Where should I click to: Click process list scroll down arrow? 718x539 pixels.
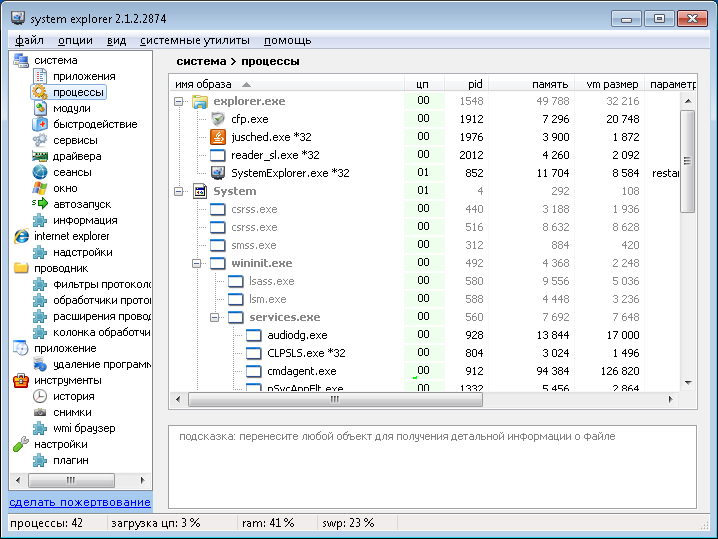[x=688, y=382]
